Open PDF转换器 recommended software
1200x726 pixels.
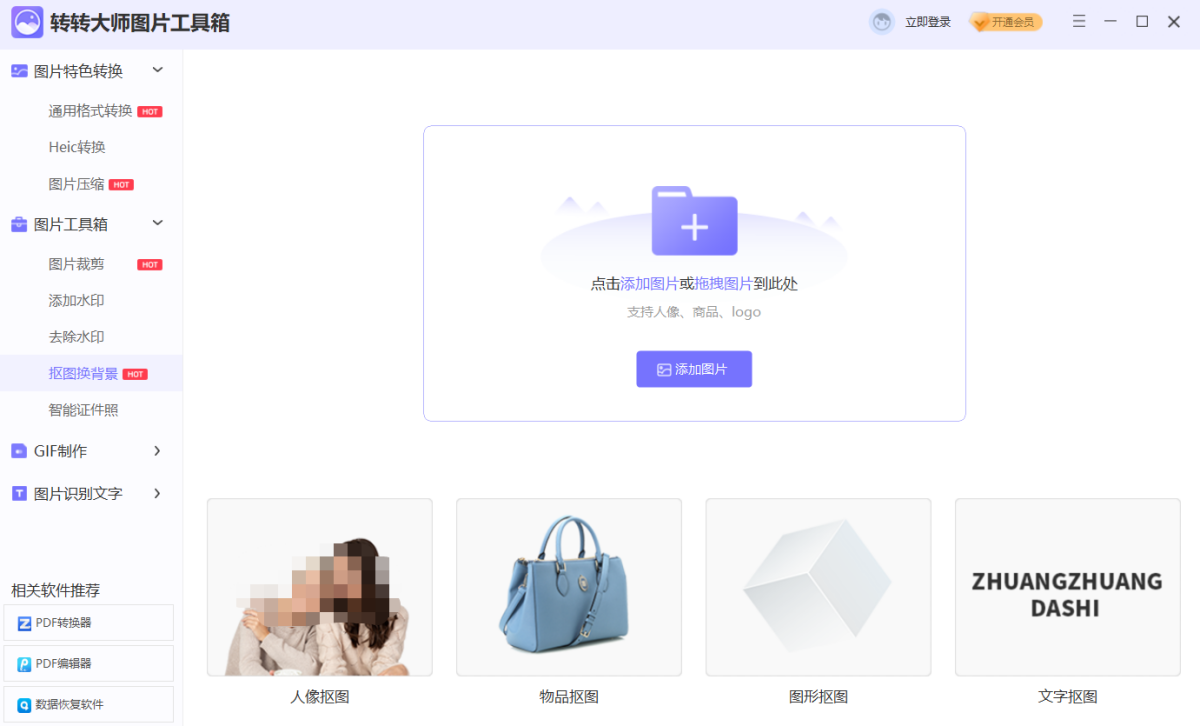(x=88, y=623)
